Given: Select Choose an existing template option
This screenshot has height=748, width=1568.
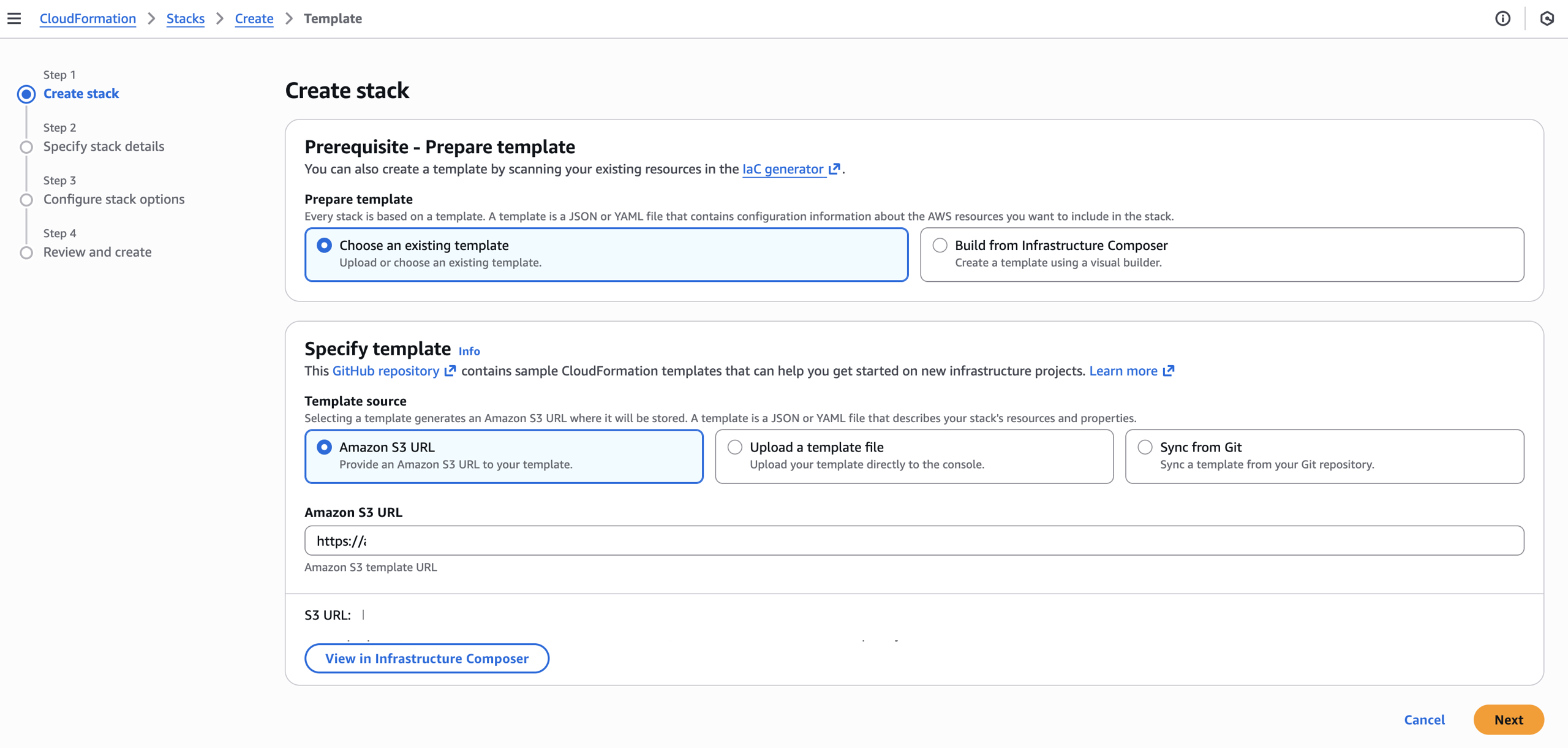Looking at the screenshot, I should (325, 246).
